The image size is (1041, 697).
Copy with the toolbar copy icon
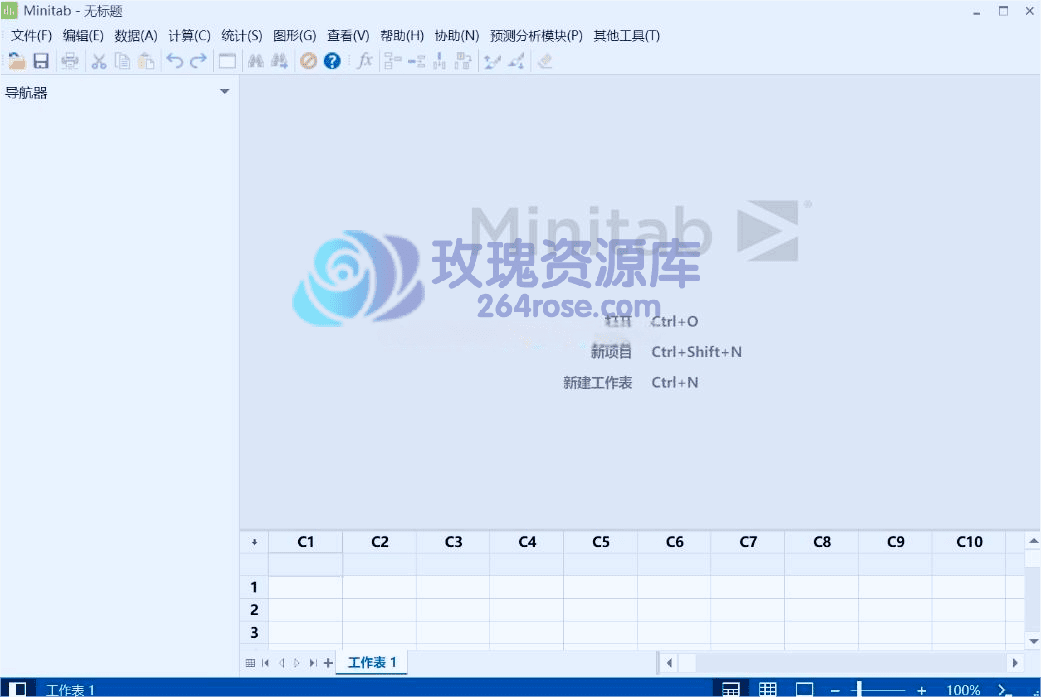[122, 61]
